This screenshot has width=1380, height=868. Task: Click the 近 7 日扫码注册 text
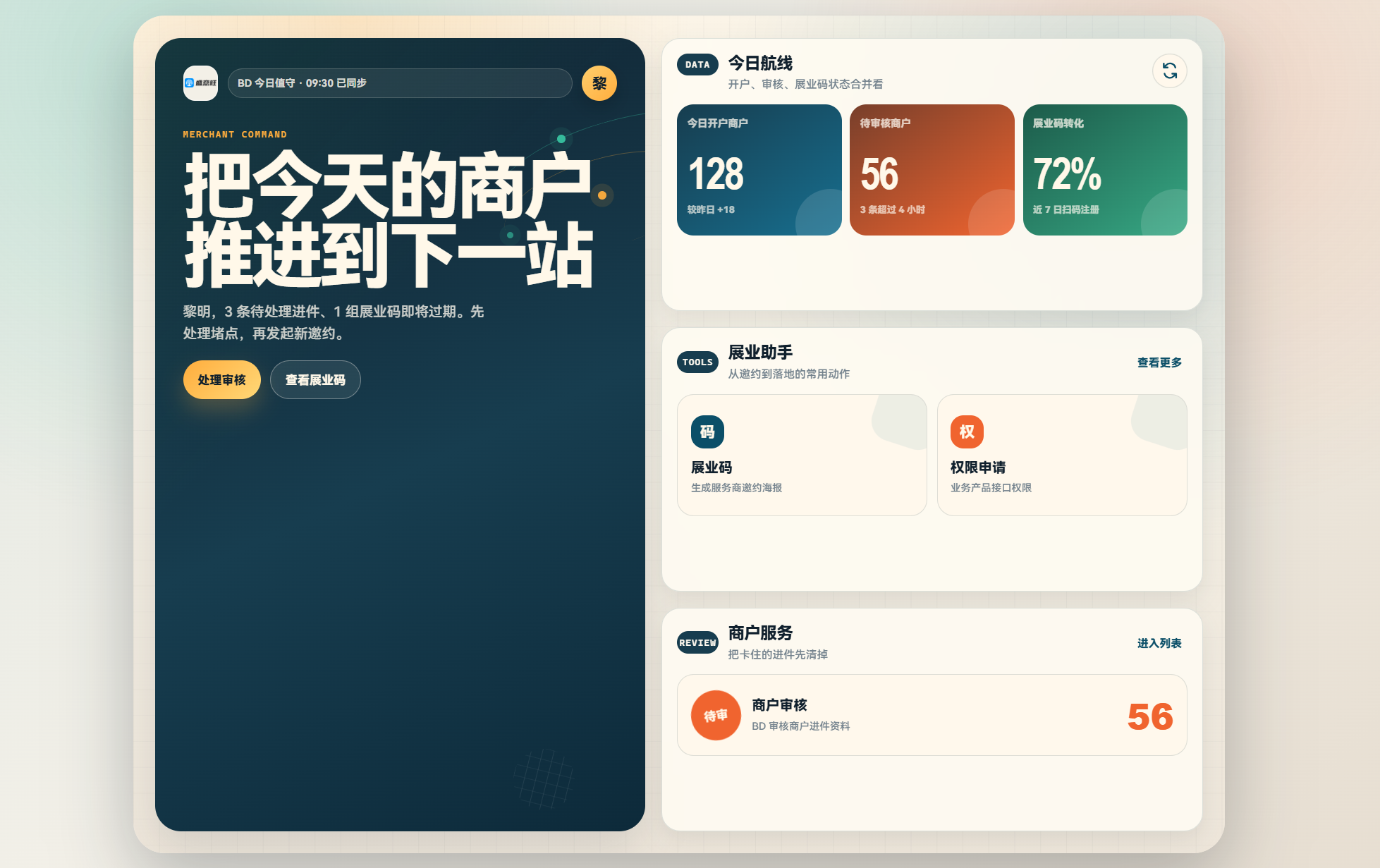[1065, 209]
